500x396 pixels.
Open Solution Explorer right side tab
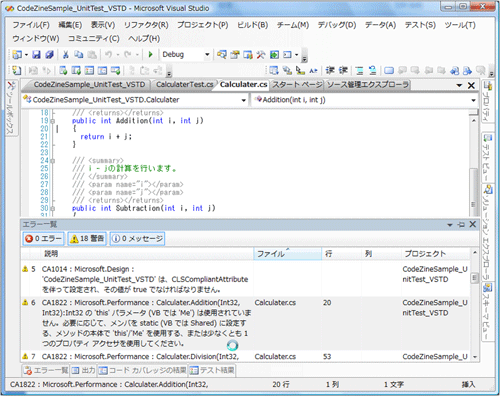point(488,232)
